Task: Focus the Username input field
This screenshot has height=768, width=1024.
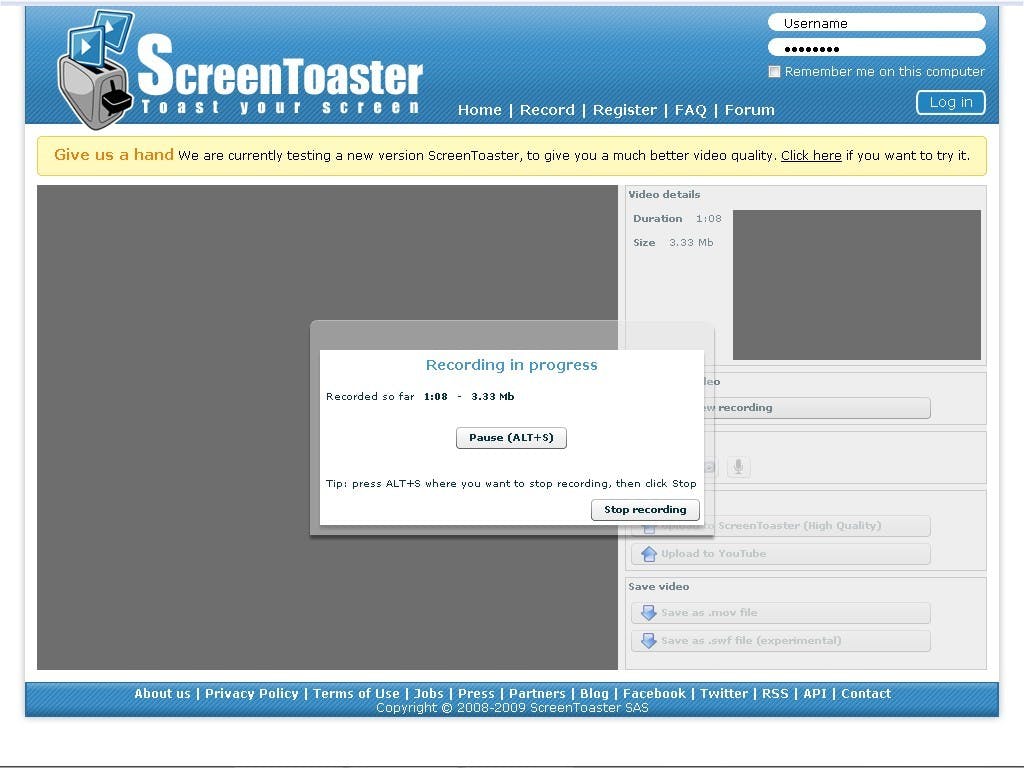Action: (x=876, y=23)
